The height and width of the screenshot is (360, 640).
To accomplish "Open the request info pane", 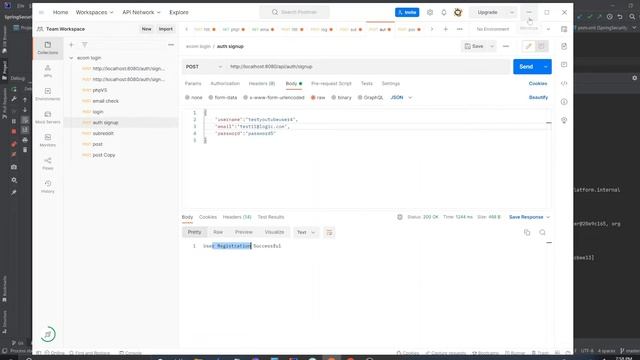I will pyautogui.click(x=564, y=102).
